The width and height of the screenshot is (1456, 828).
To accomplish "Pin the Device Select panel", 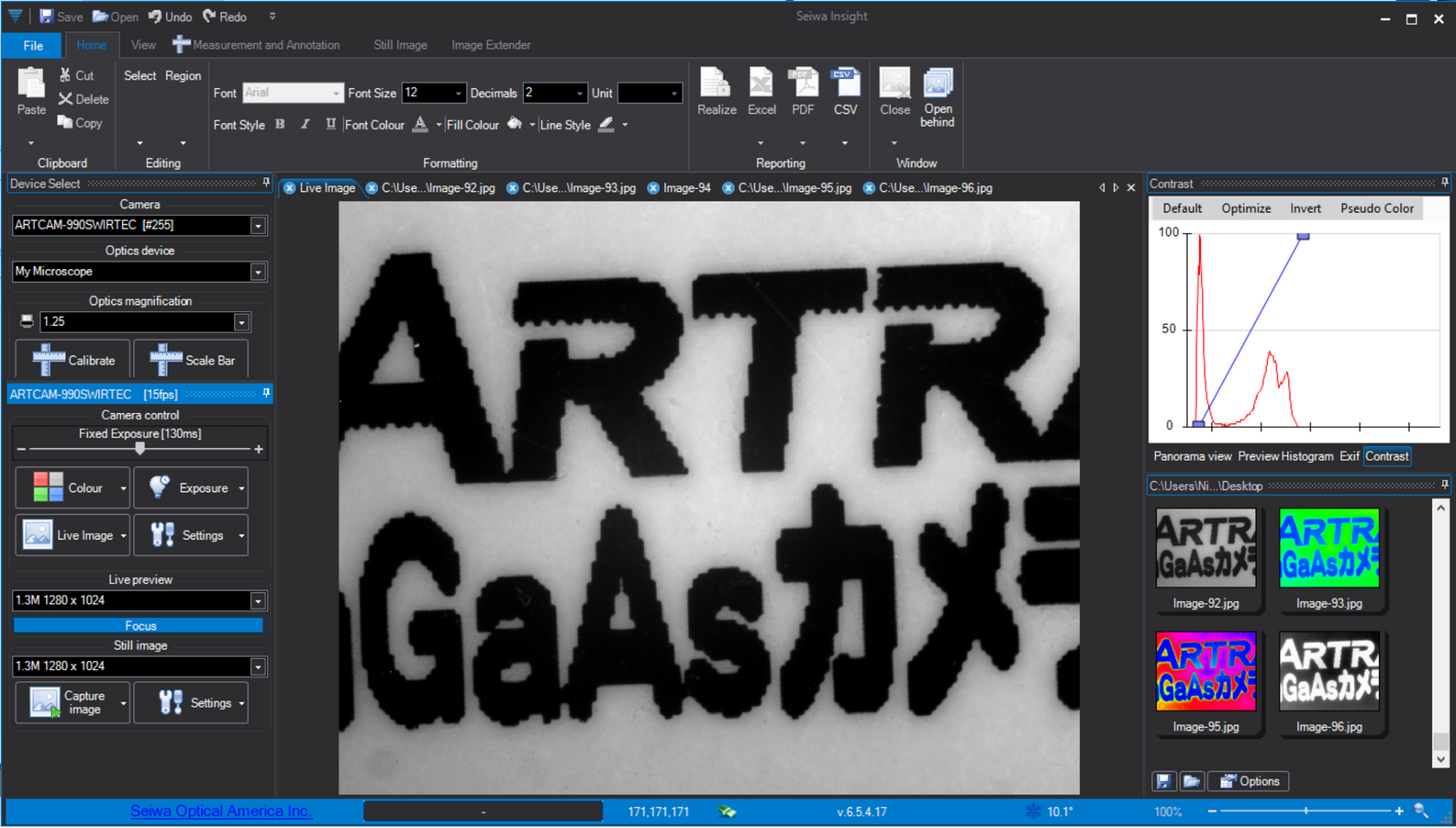I will (x=266, y=183).
